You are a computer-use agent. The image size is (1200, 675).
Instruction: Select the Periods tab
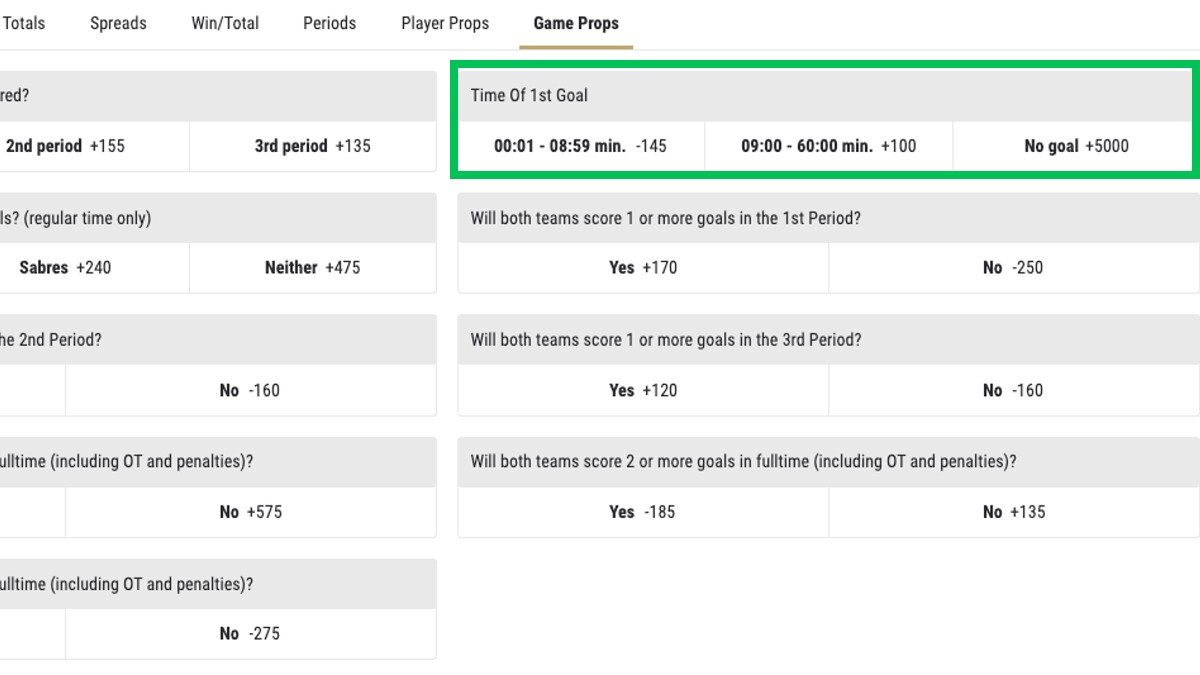pyautogui.click(x=329, y=23)
